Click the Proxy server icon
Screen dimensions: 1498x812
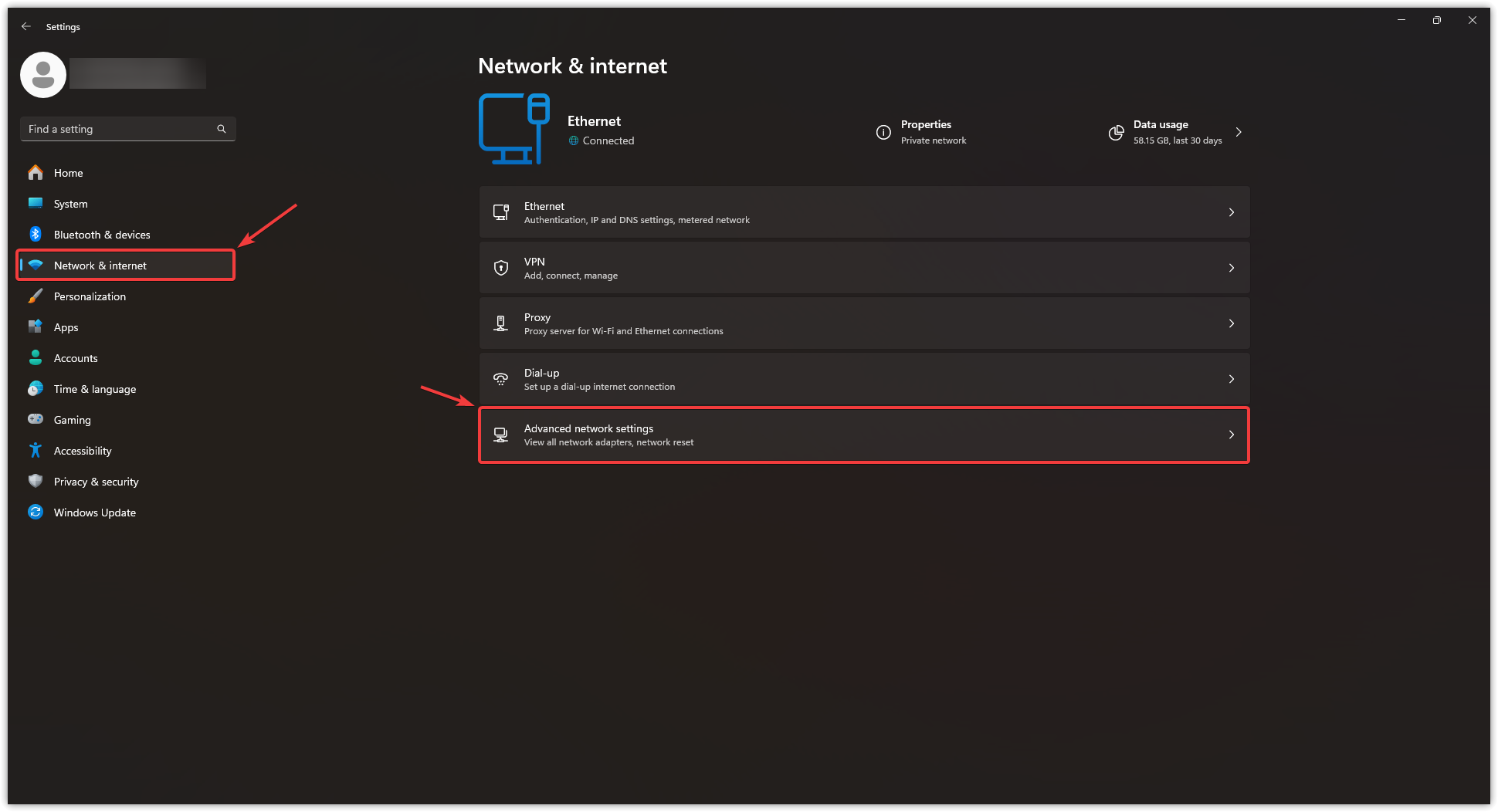point(500,323)
